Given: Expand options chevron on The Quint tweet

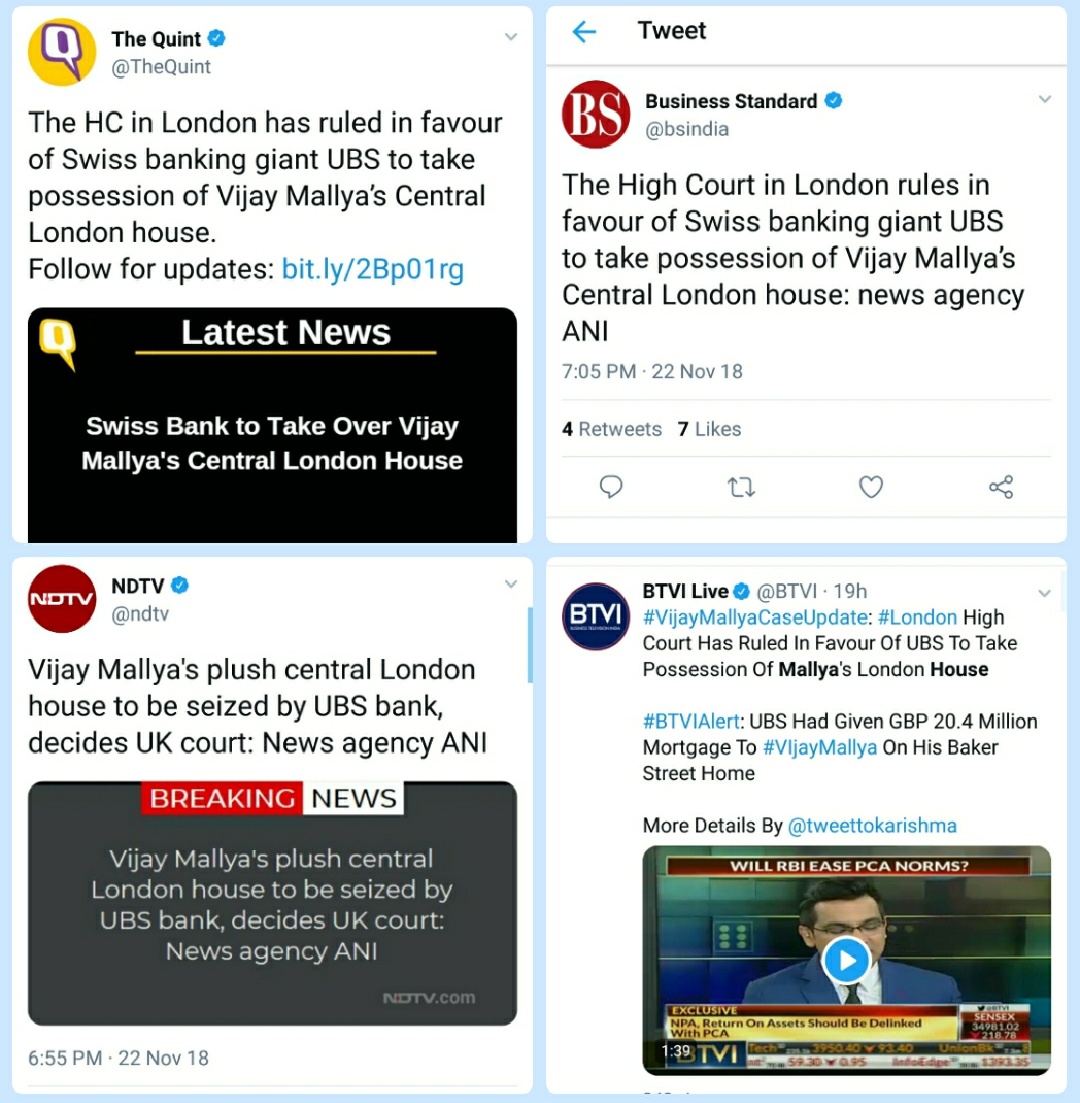Looking at the screenshot, I should click(x=511, y=37).
